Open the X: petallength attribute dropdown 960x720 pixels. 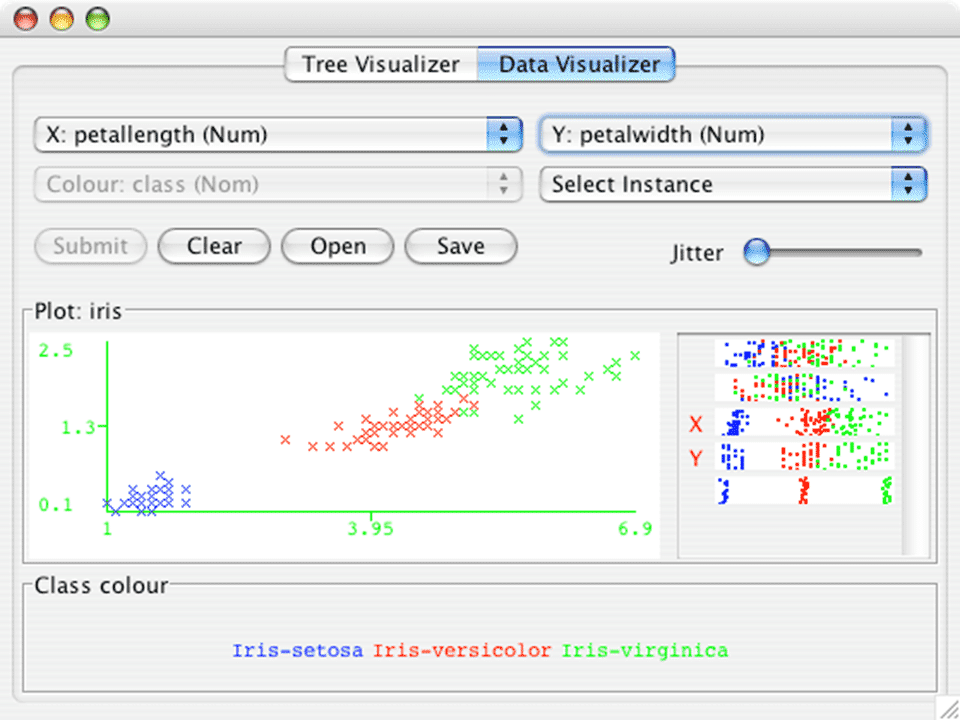point(277,134)
